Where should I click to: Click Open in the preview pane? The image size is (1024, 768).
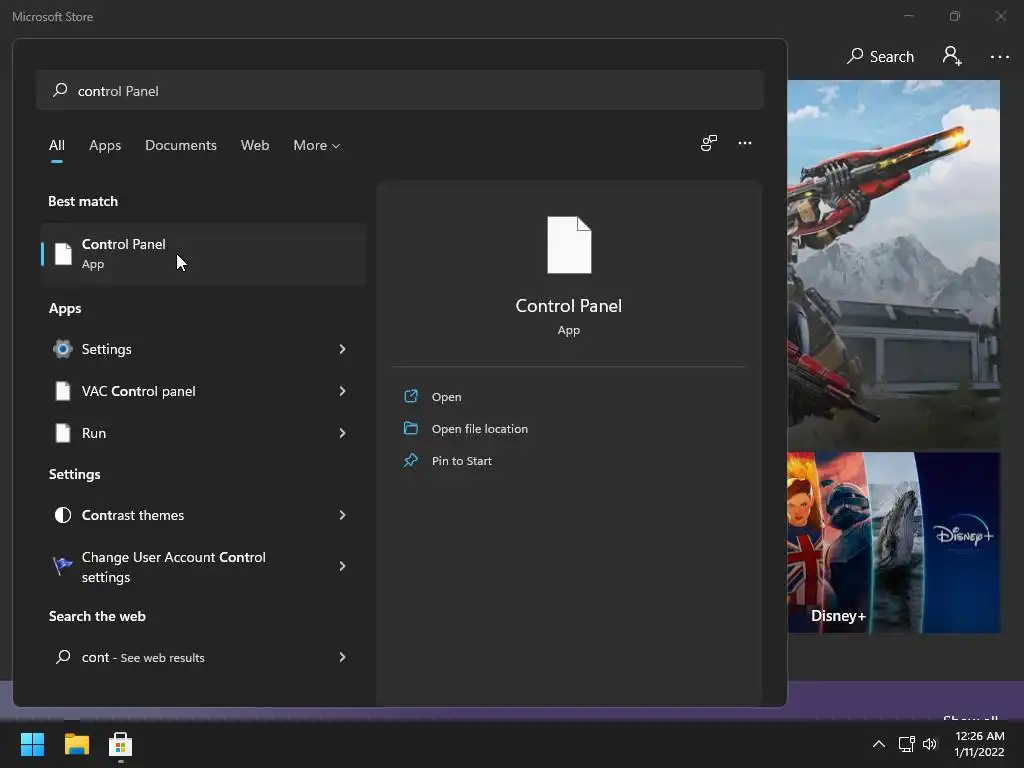pos(446,397)
